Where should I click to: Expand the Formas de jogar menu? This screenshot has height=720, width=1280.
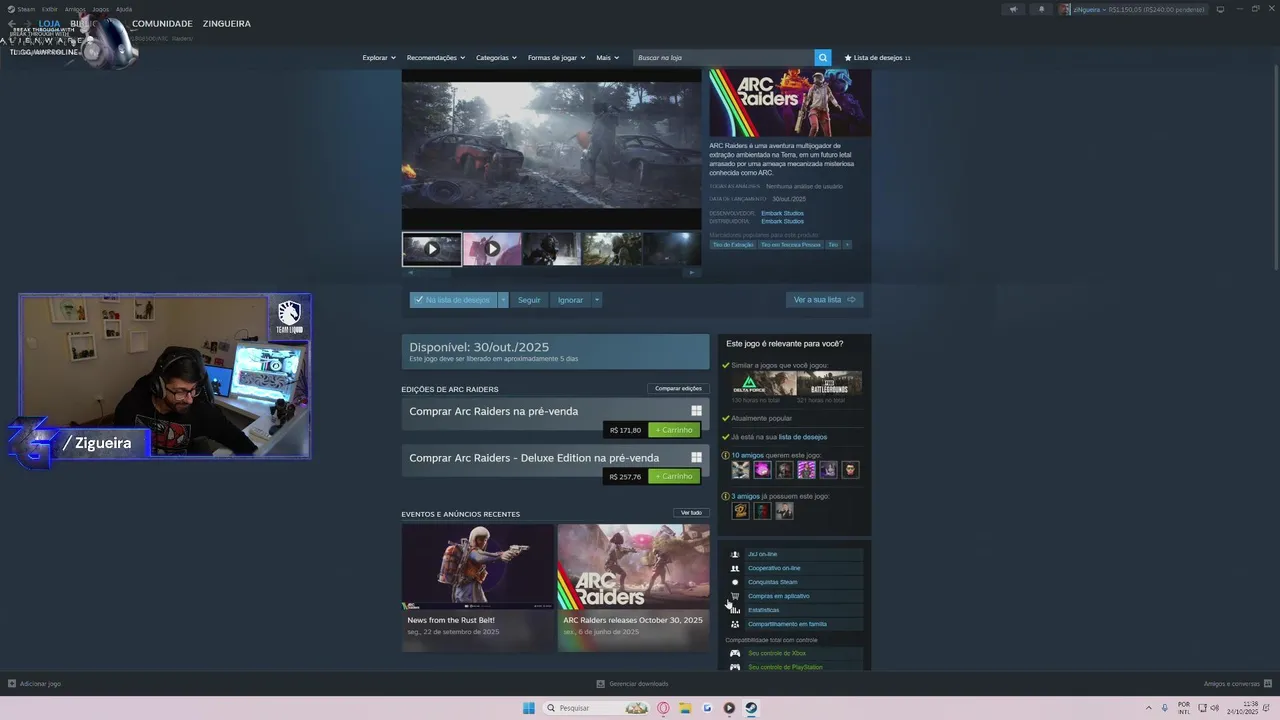coord(556,58)
